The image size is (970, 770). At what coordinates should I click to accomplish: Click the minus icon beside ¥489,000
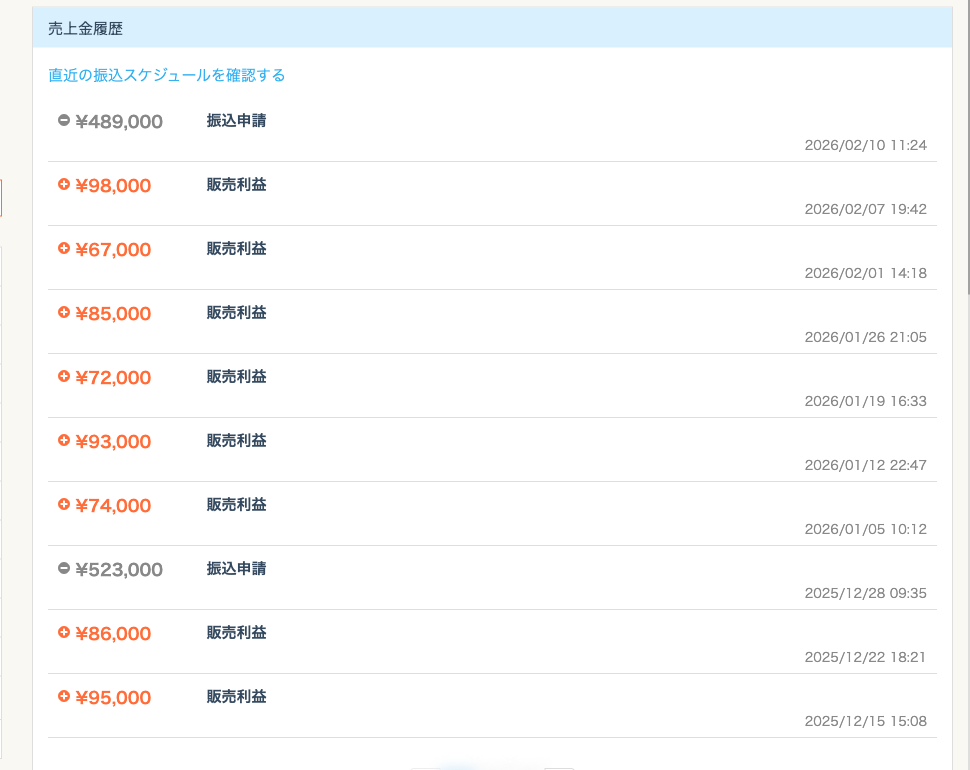(64, 121)
